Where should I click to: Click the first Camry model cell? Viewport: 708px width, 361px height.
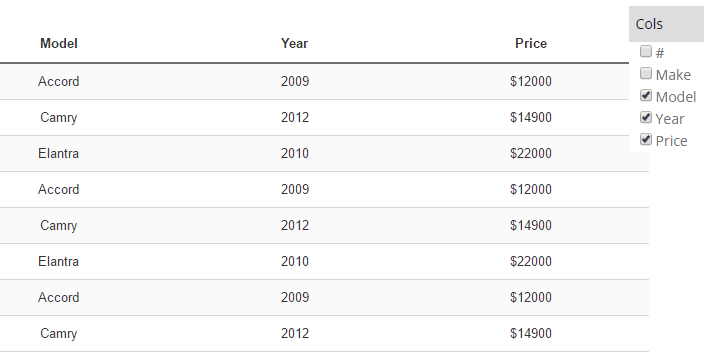click(x=59, y=117)
